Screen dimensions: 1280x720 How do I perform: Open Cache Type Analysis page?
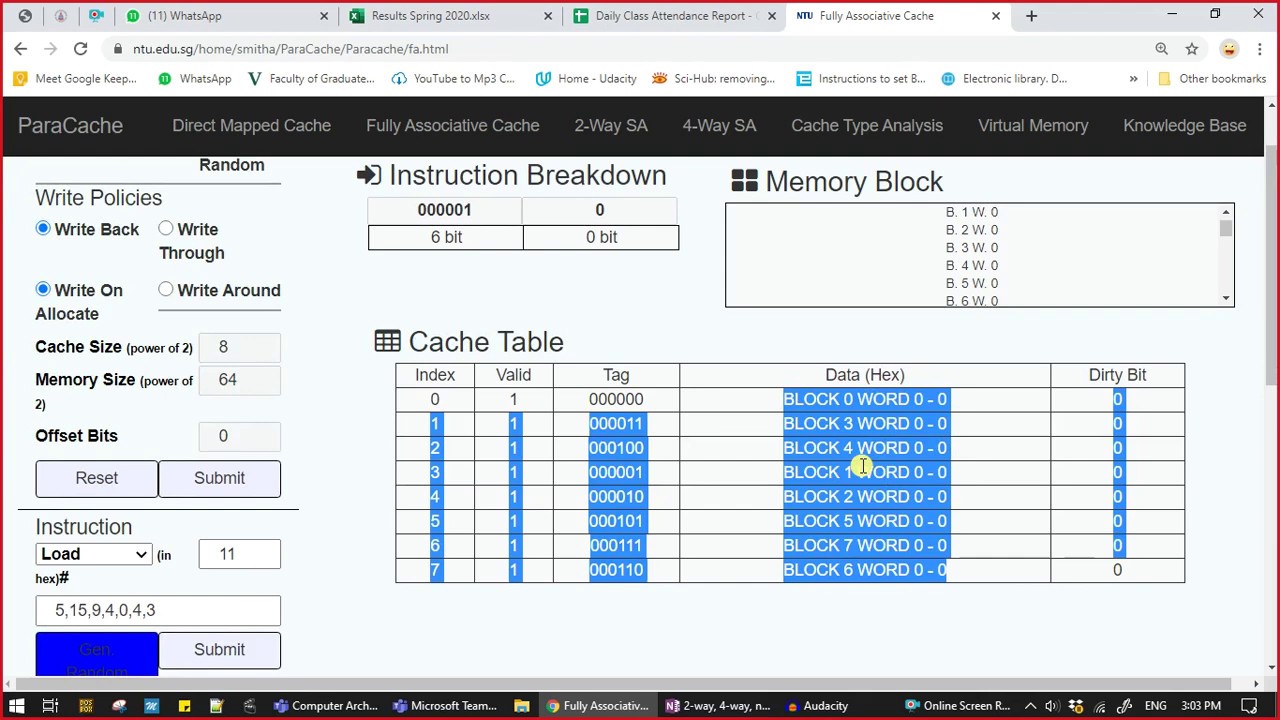867,125
